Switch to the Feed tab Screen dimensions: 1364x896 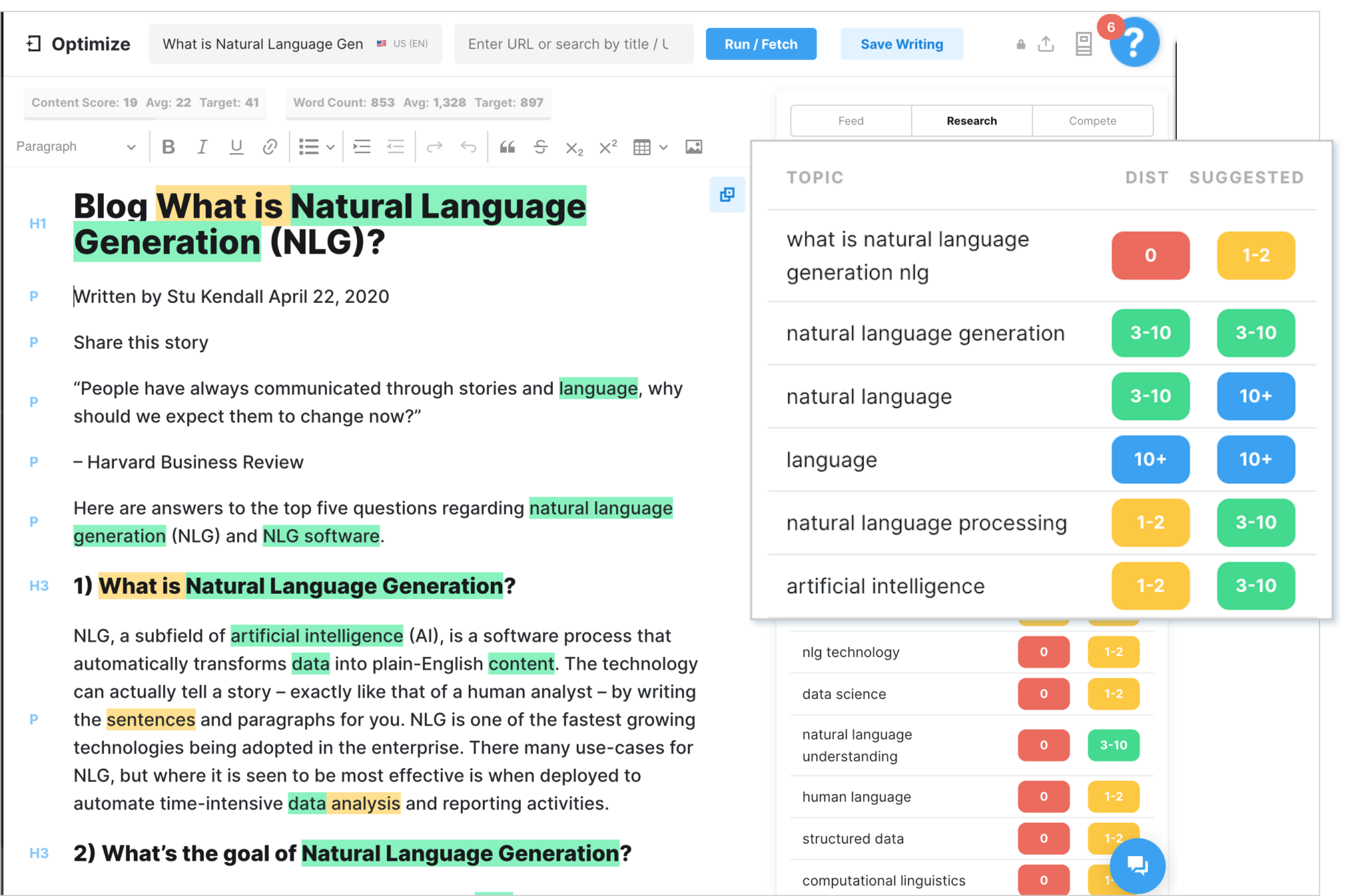[x=851, y=120]
